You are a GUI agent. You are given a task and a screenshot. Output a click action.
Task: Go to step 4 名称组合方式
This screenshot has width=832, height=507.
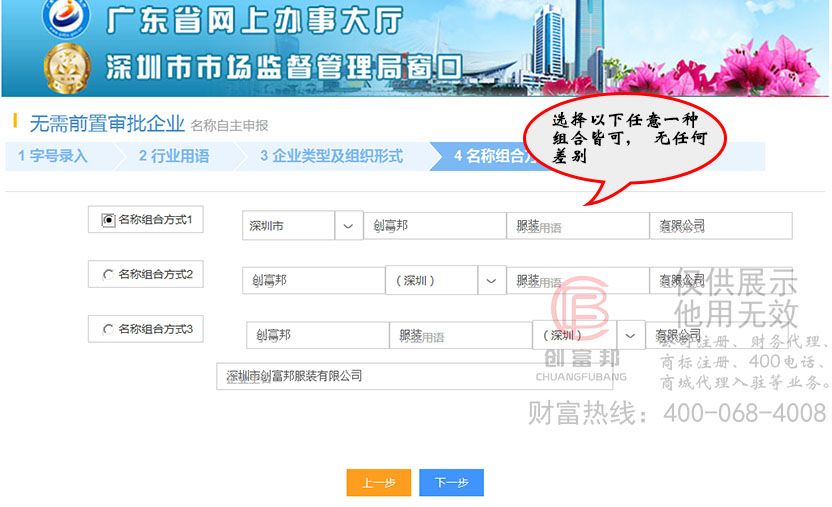491,156
